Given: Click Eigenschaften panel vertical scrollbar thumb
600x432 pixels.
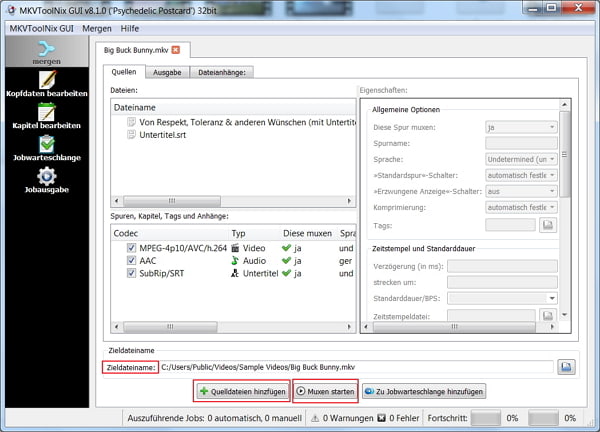Looking at the screenshot, I should click(564, 154).
